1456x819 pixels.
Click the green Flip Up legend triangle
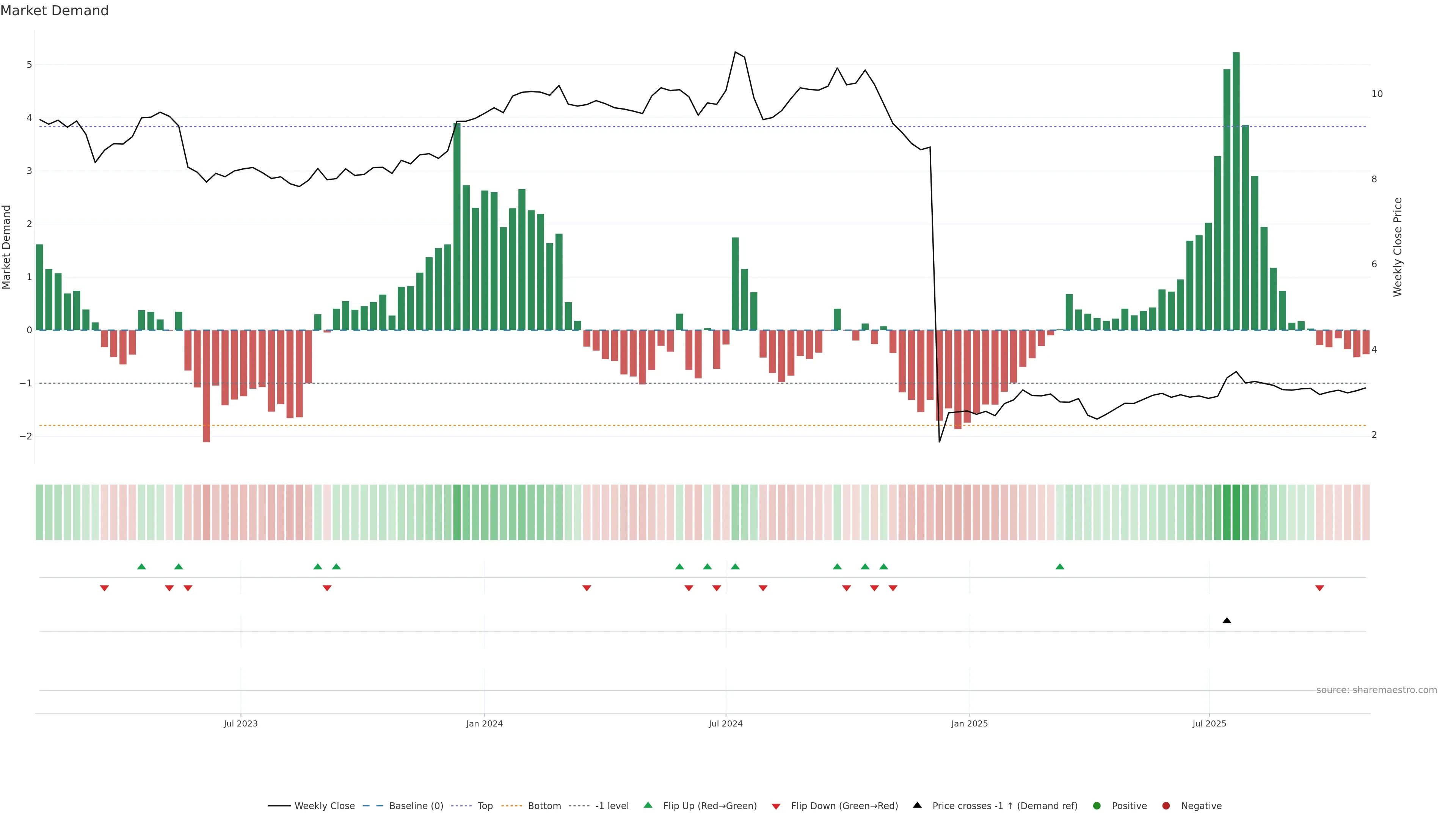tap(648, 805)
